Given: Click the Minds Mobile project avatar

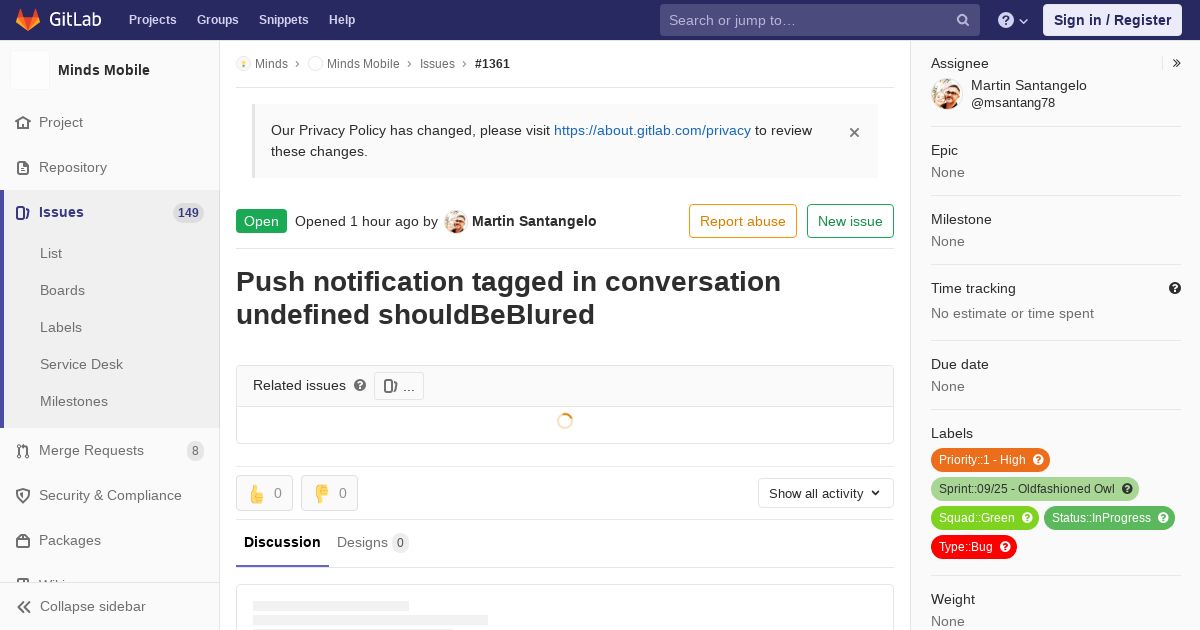Looking at the screenshot, I should pyautogui.click(x=30, y=70).
